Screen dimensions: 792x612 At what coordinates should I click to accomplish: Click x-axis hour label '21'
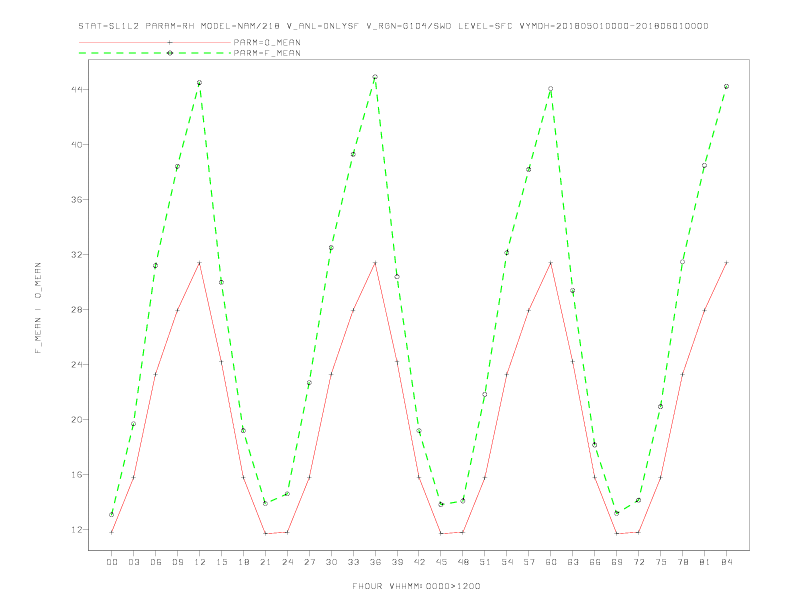coord(265,562)
